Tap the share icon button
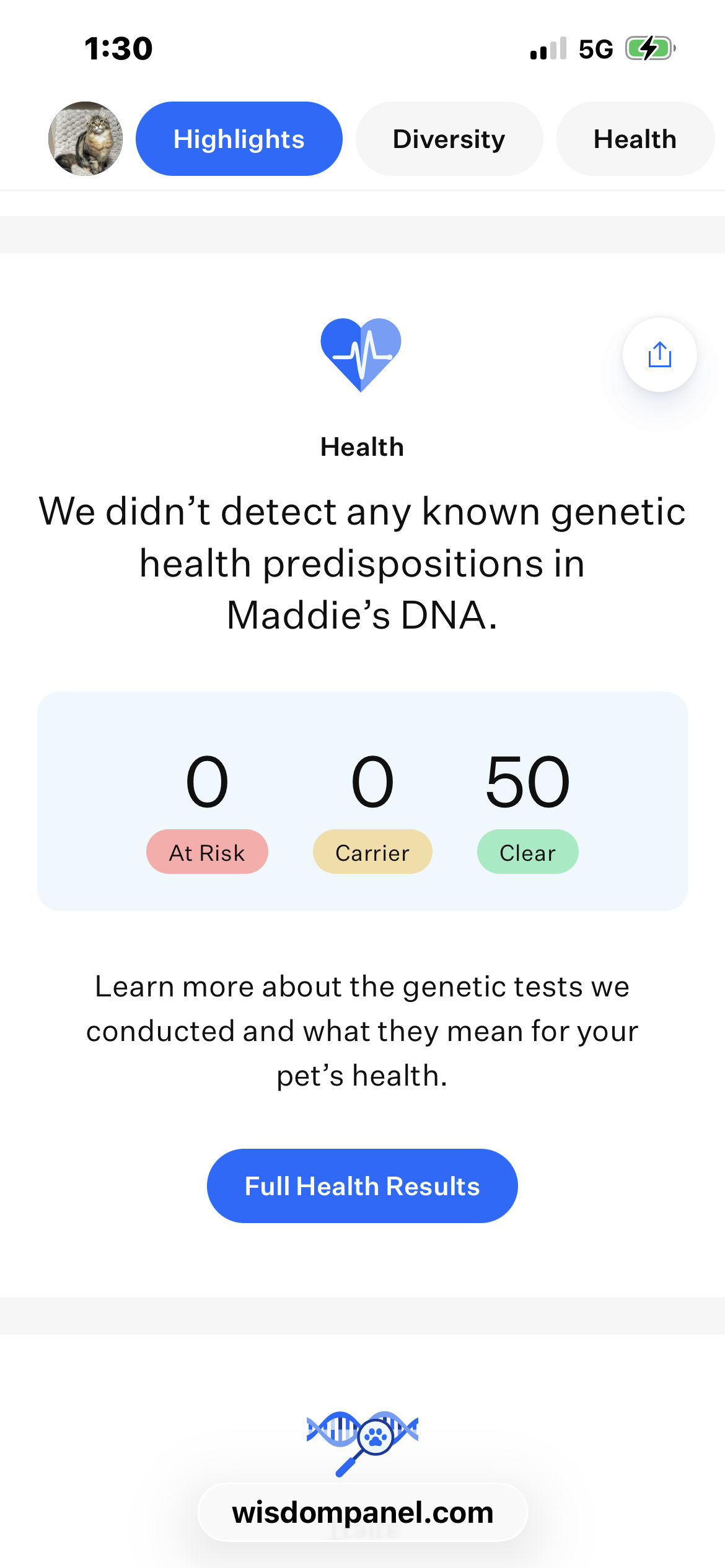Viewport: 725px width, 1568px height. point(659,355)
